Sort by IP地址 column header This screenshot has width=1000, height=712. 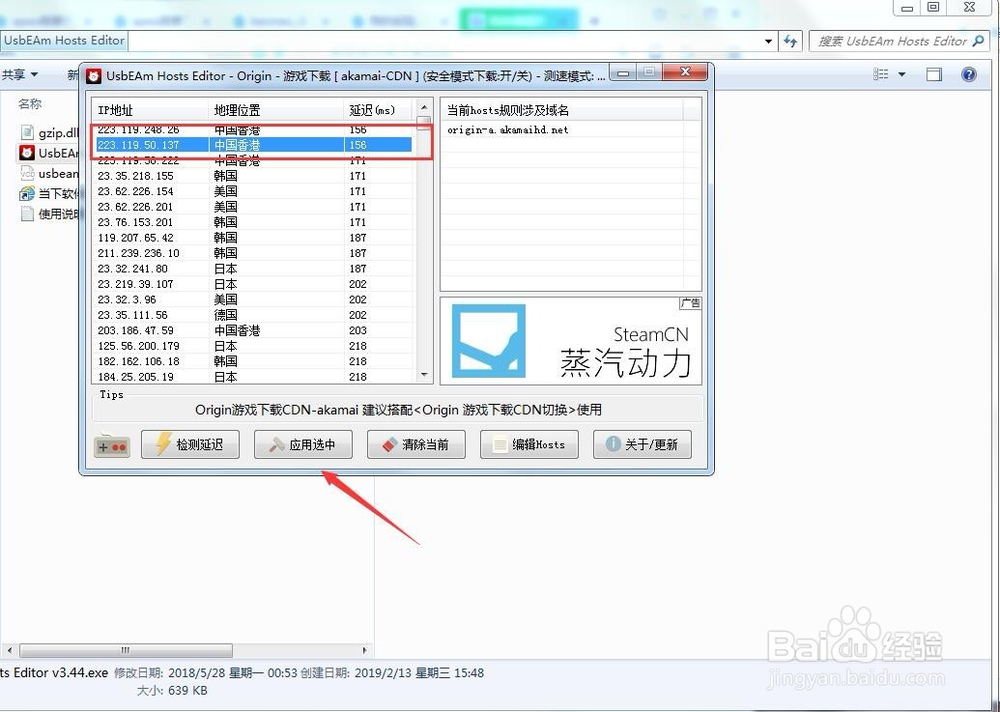(151, 110)
